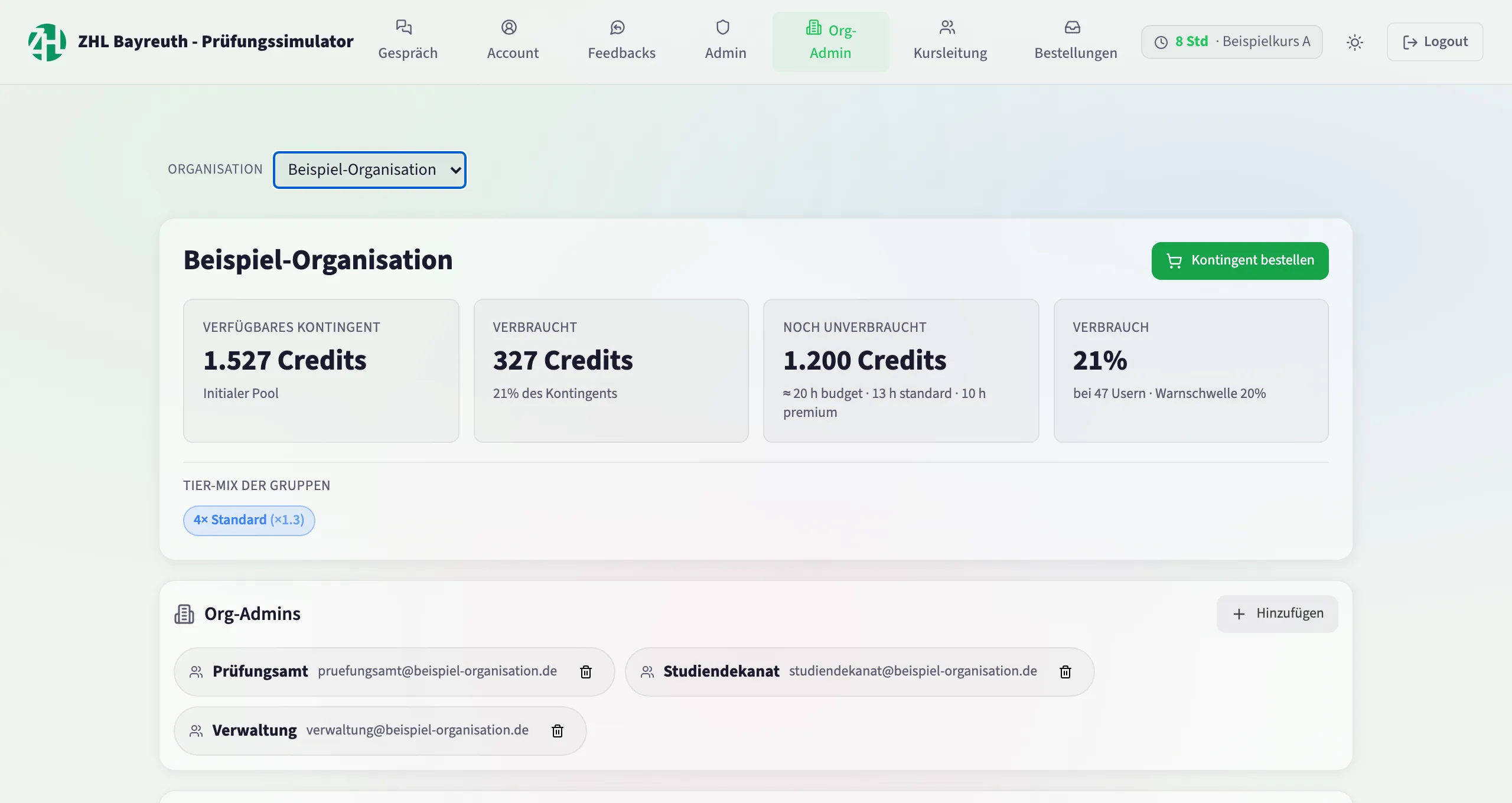Delete the Studiendekanat org admin
The height and width of the screenshot is (803, 1512).
(1065, 672)
